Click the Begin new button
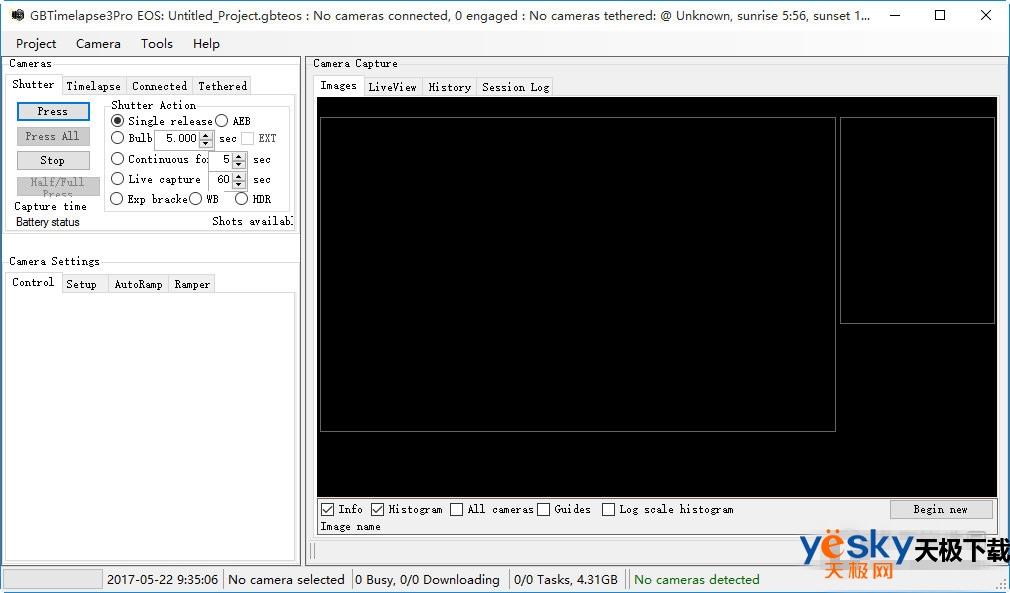 point(940,510)
